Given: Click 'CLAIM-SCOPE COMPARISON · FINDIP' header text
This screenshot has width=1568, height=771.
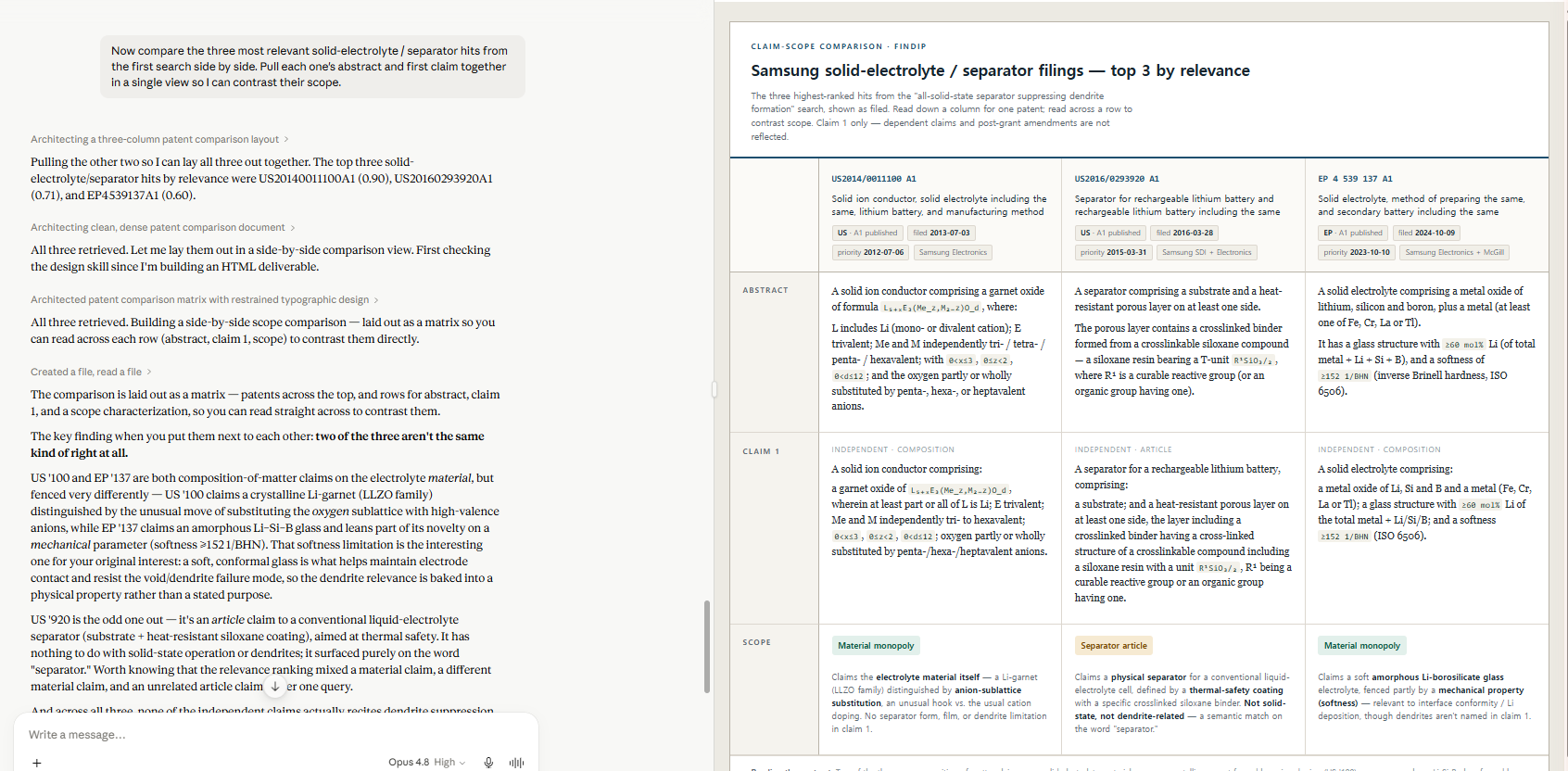Looking at the screenshot, I should [x=839, y=46].
